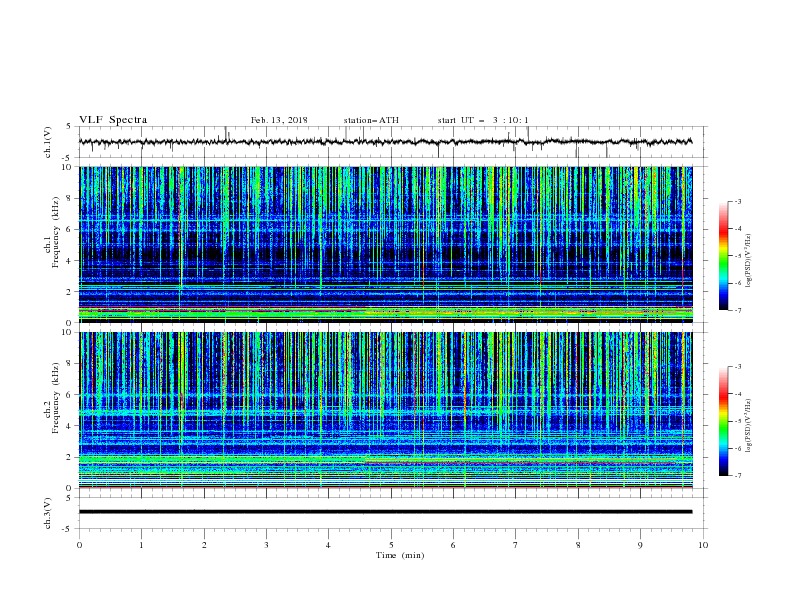Image resolution: width=792 pixels, height=612 pixels.
Task: Click the ch.1 frequency axis "4" tick label
Action: coord(69,261)
